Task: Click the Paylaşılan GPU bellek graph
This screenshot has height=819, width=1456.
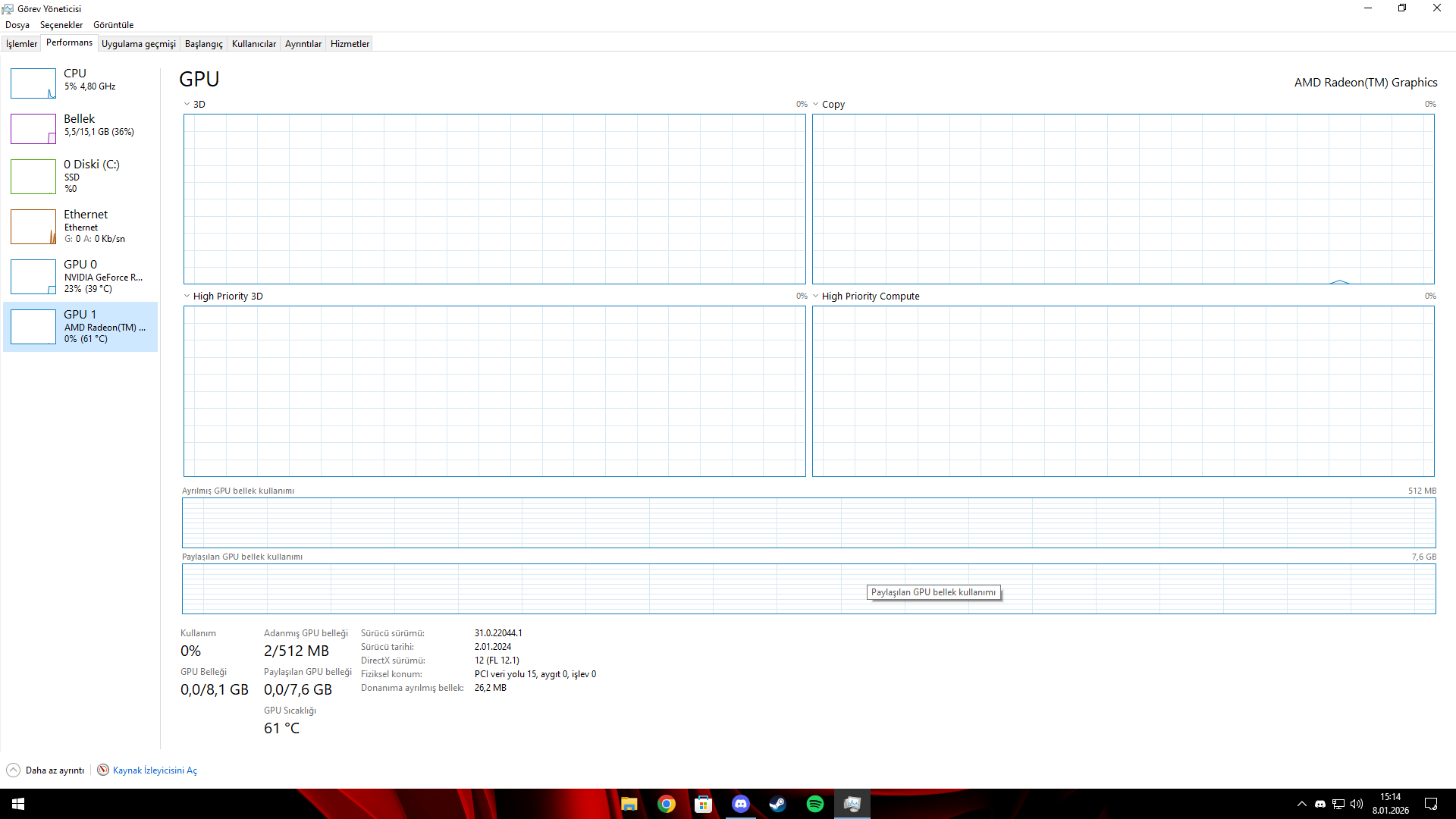Action: (531, 589)
